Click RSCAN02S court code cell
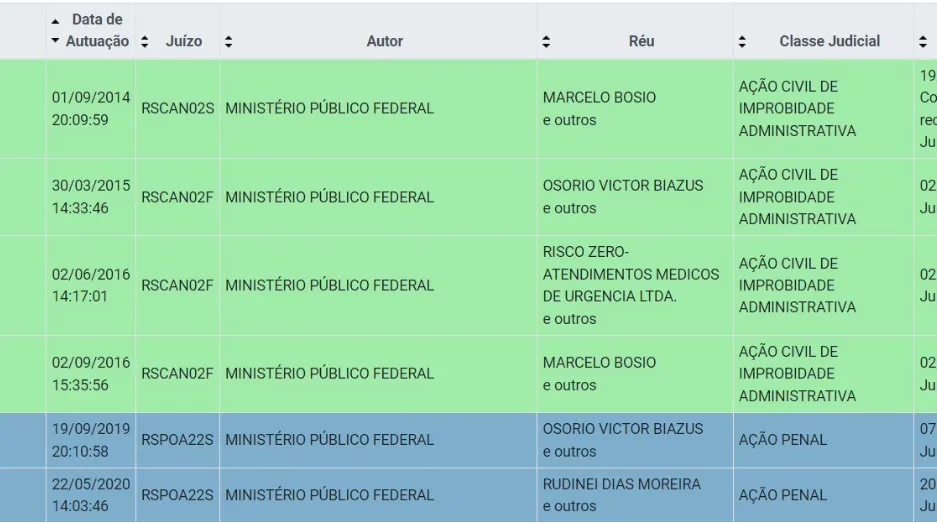937x523 pixels. click(x=177, y=108)
